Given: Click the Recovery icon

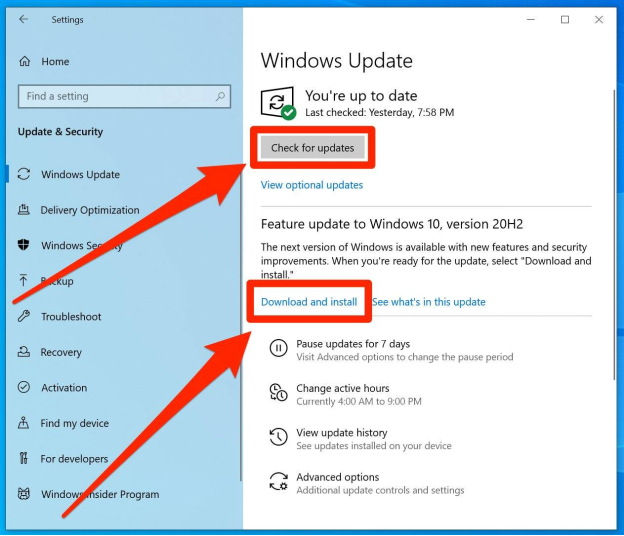Looking at the screenshot, I should tap(24, 351).
